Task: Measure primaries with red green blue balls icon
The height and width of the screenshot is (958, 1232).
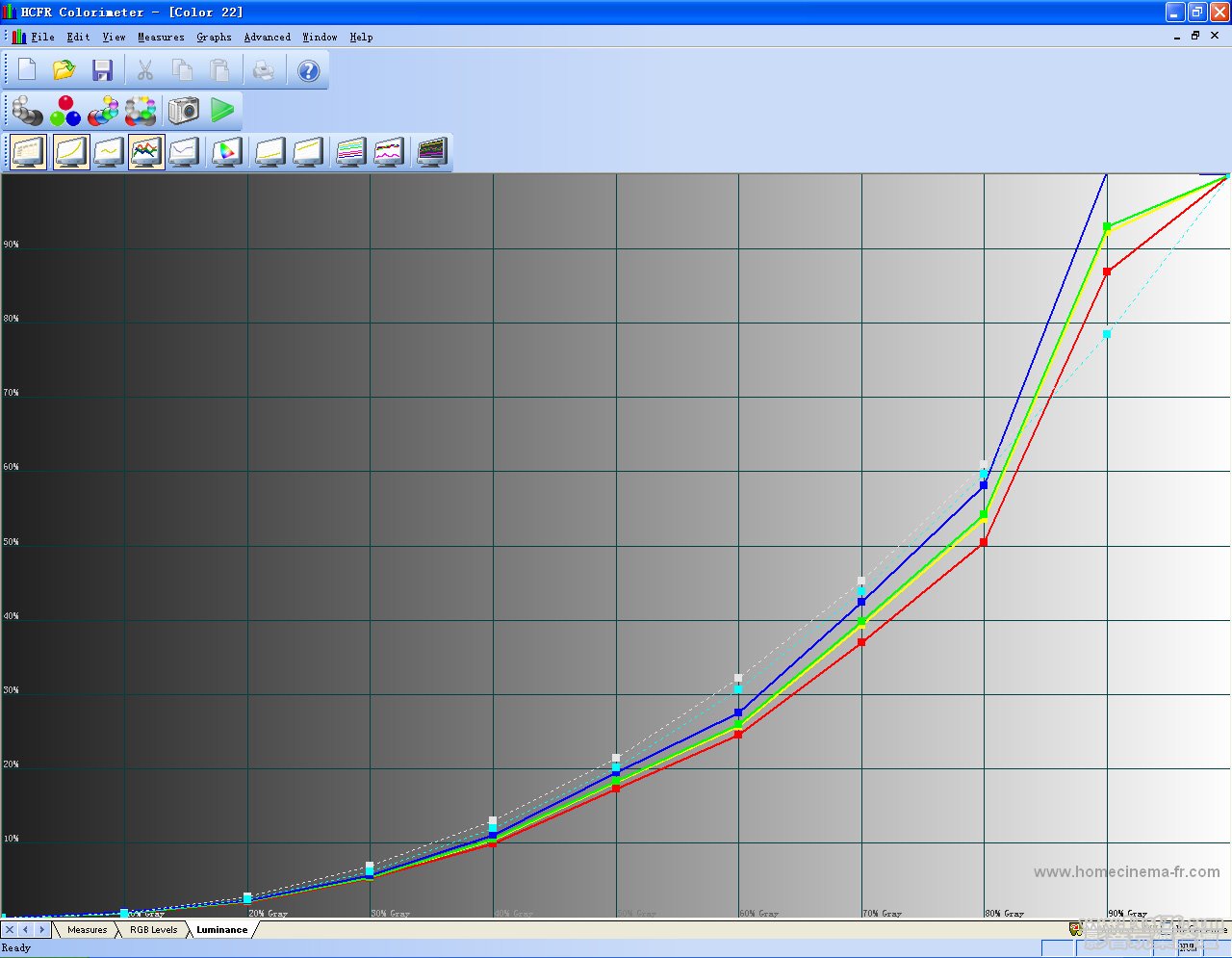Action: click(x=65, y=111)
